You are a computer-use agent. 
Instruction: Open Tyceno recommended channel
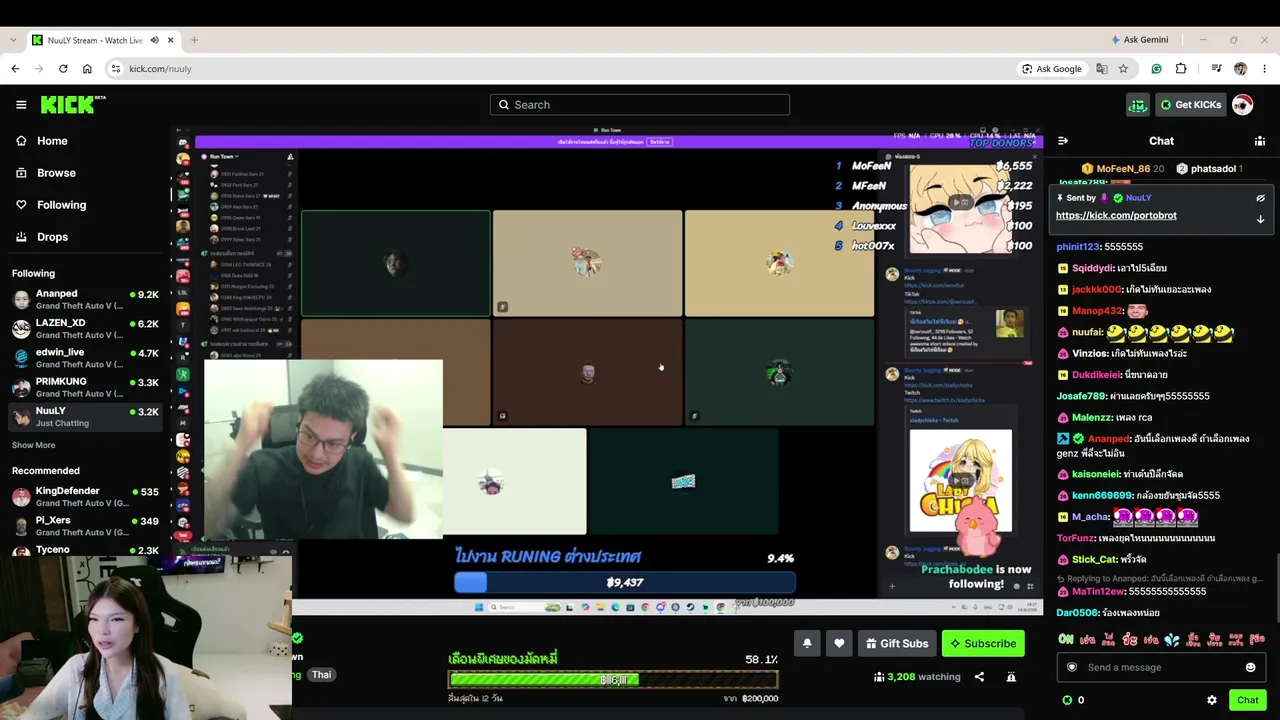click(85, 550)
